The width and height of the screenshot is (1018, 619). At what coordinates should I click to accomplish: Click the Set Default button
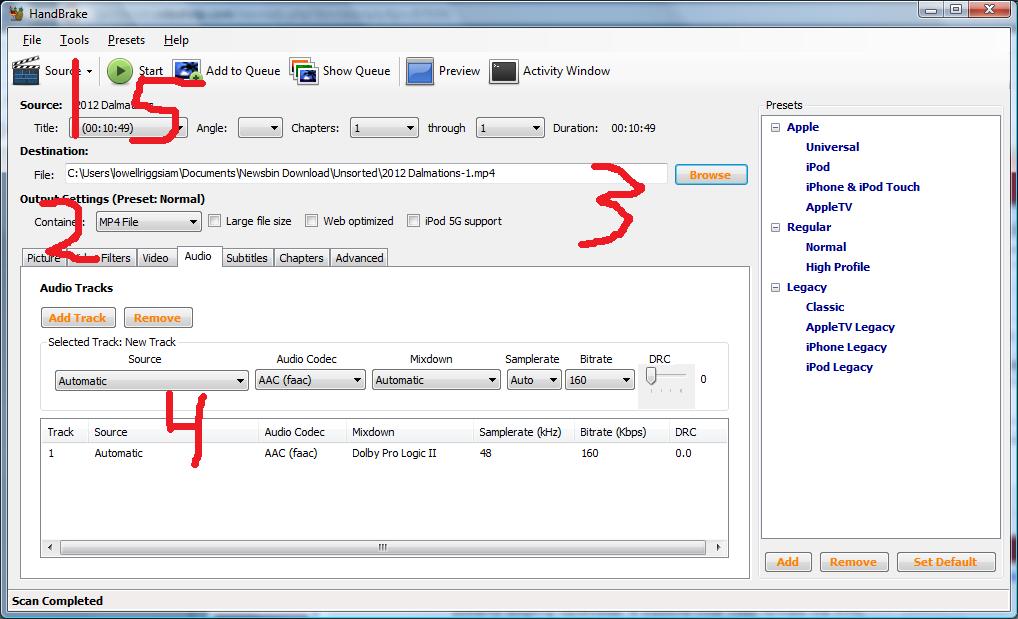pyautogui.click(x=945, y=562)
